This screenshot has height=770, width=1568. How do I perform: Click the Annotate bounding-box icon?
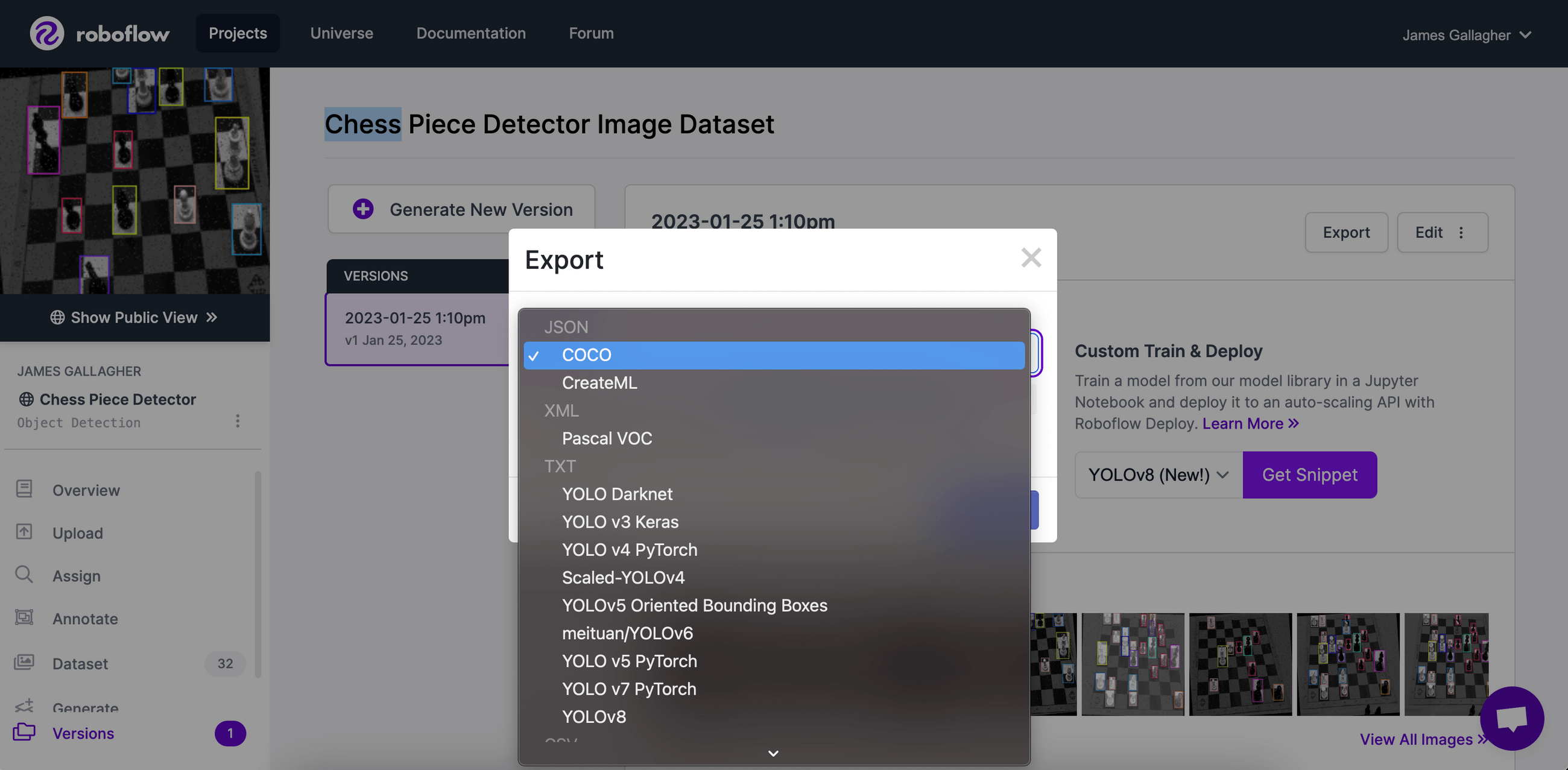24,618
